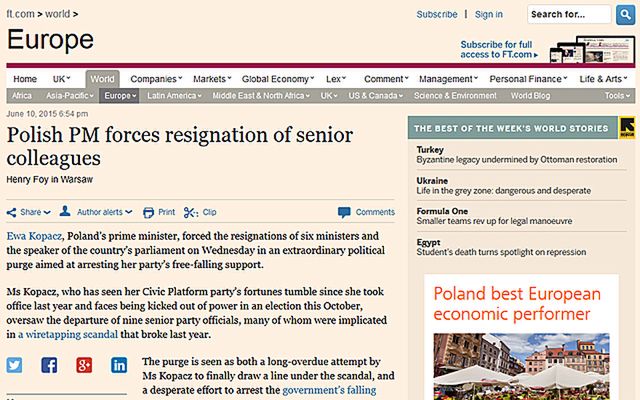Open Author alerts dropdown
The image size is (640, 400).
(x=97, y=212)
